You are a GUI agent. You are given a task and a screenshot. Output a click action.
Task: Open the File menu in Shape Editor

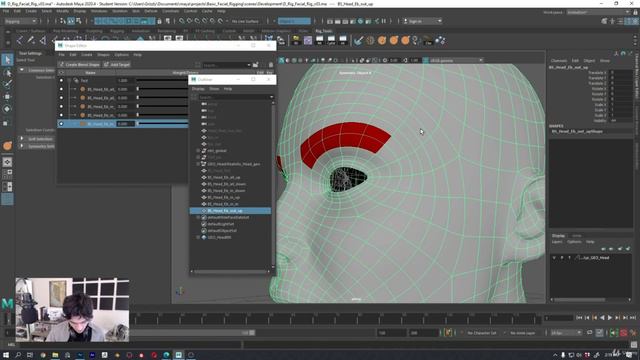[61, 55]
